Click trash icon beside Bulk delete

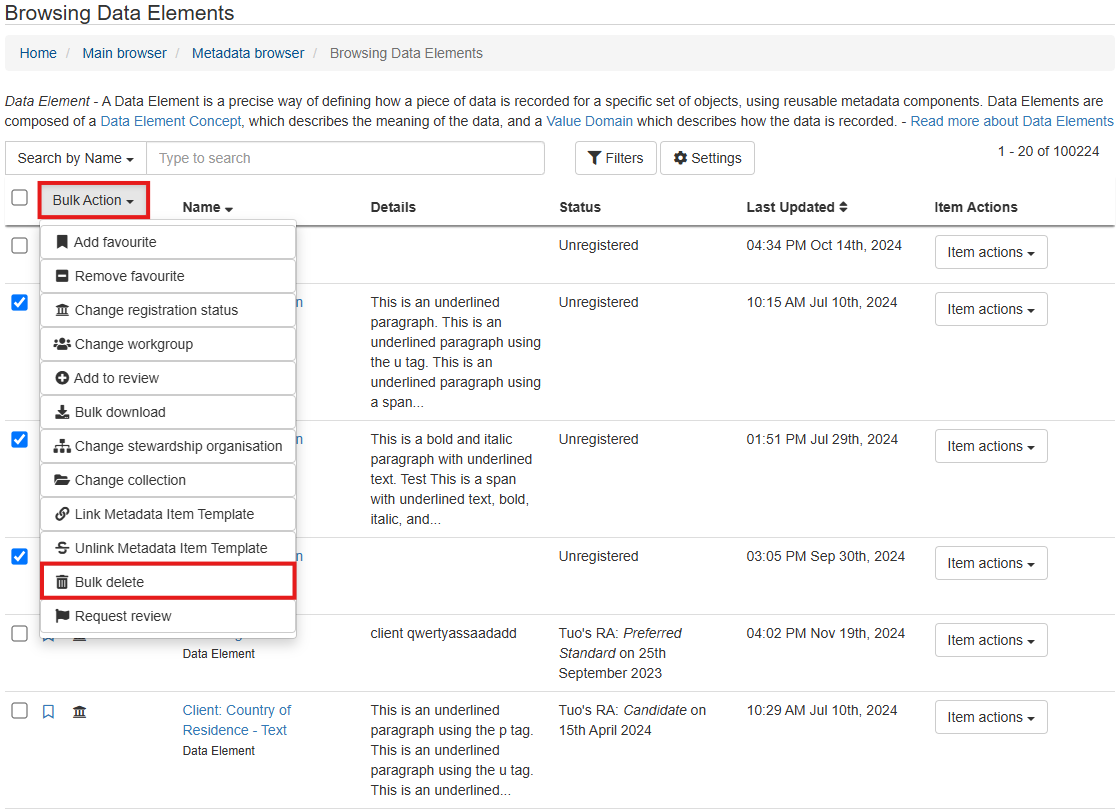(x=62, y=582)
